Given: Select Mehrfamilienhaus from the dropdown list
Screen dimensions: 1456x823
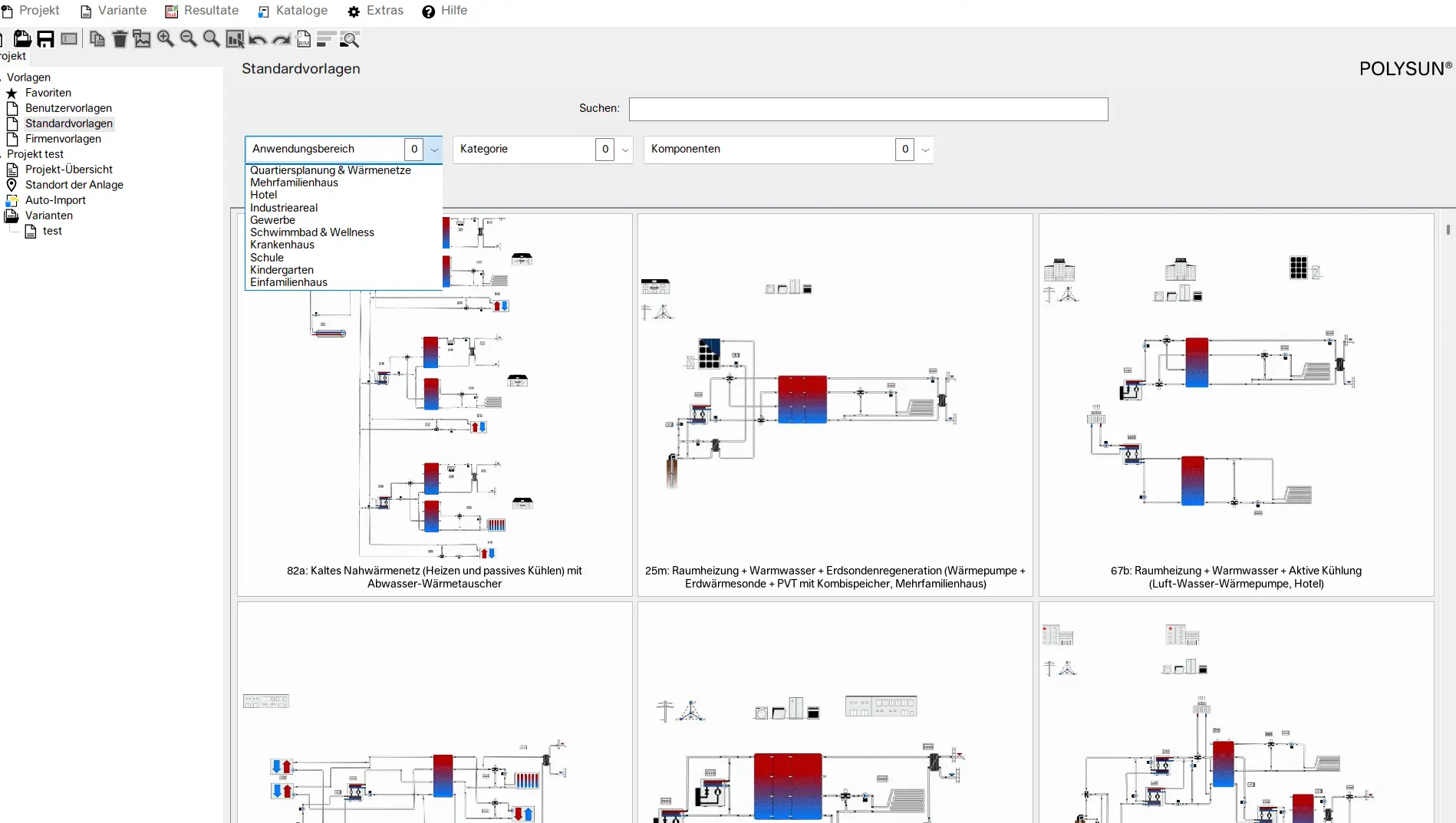Looking at the screenshot, I should tap(294, 183).
